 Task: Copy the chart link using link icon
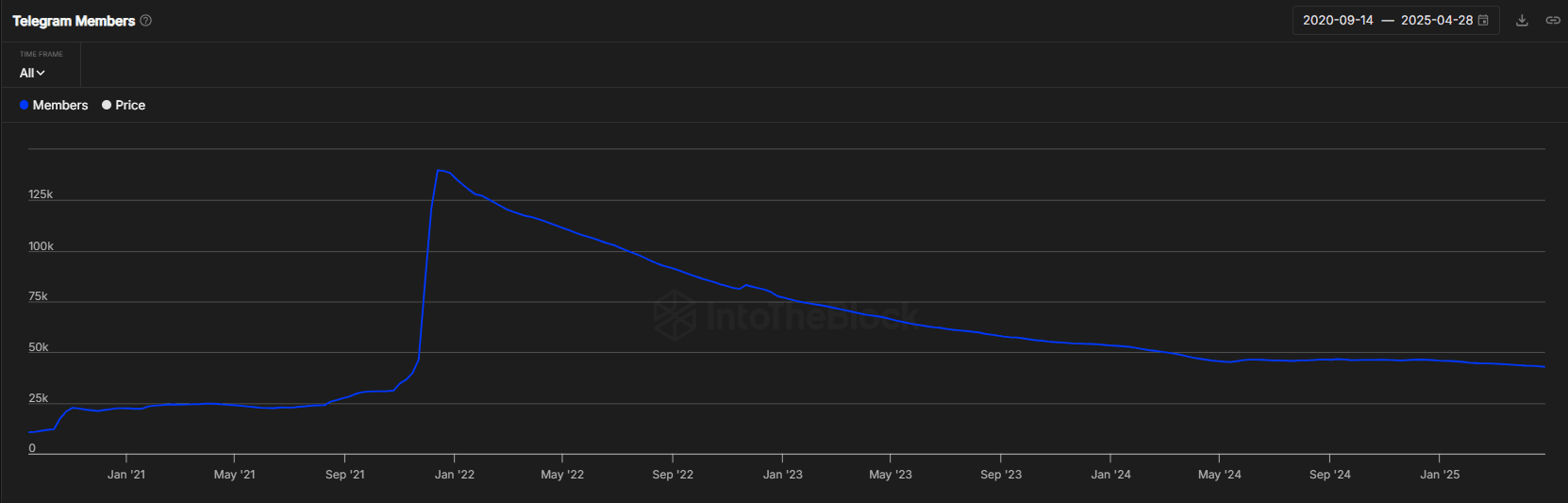[1552, 20]
